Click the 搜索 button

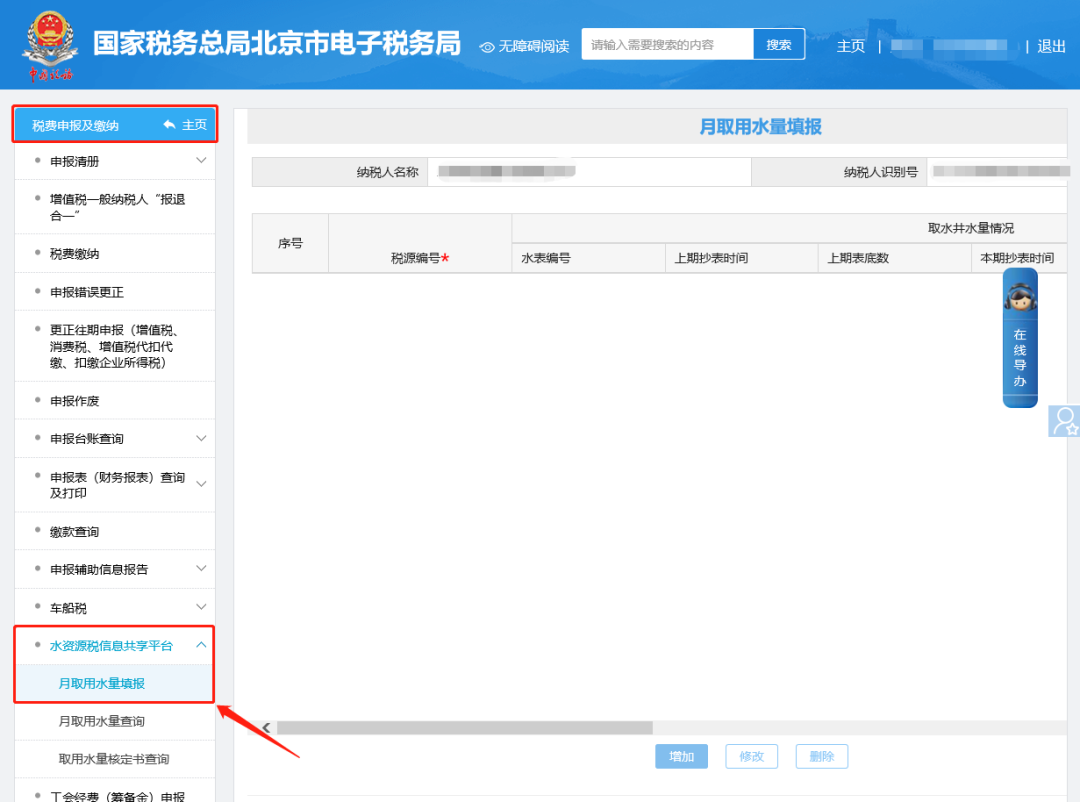coord(779,45)
